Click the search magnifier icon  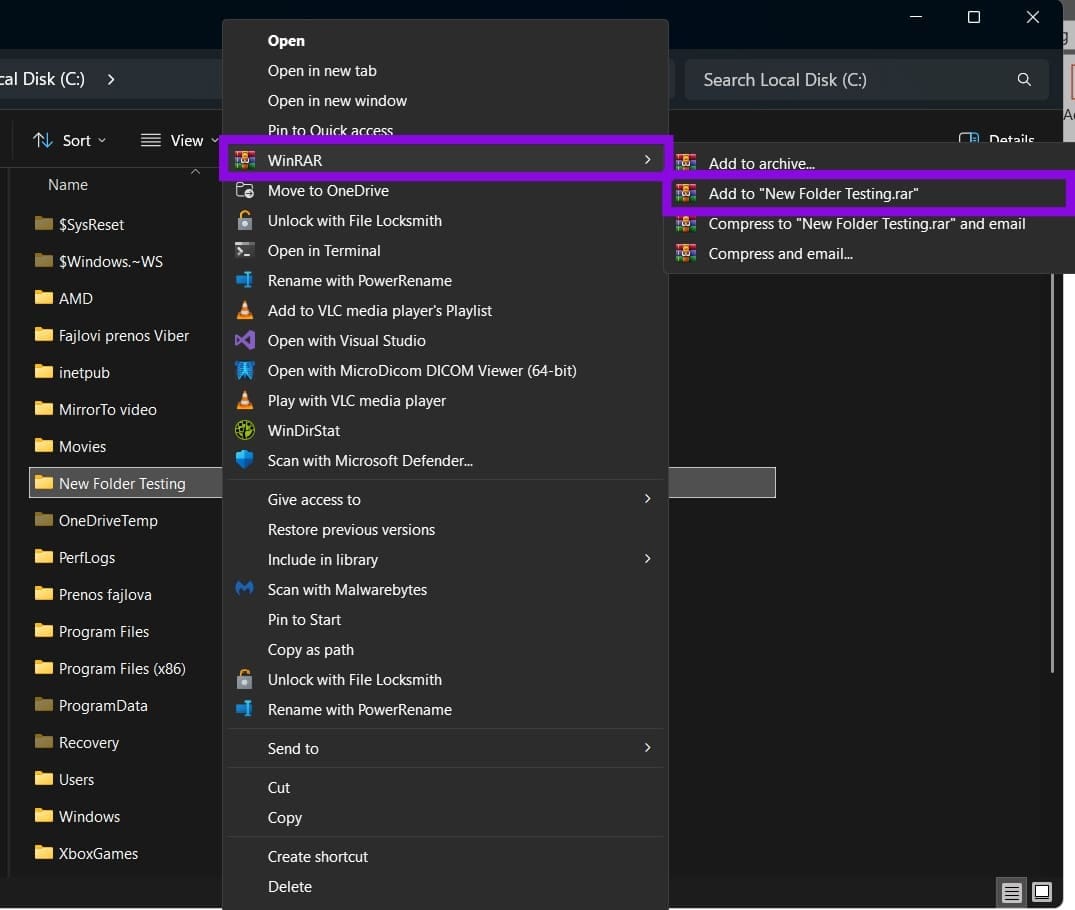click(x=1024, y=80)
